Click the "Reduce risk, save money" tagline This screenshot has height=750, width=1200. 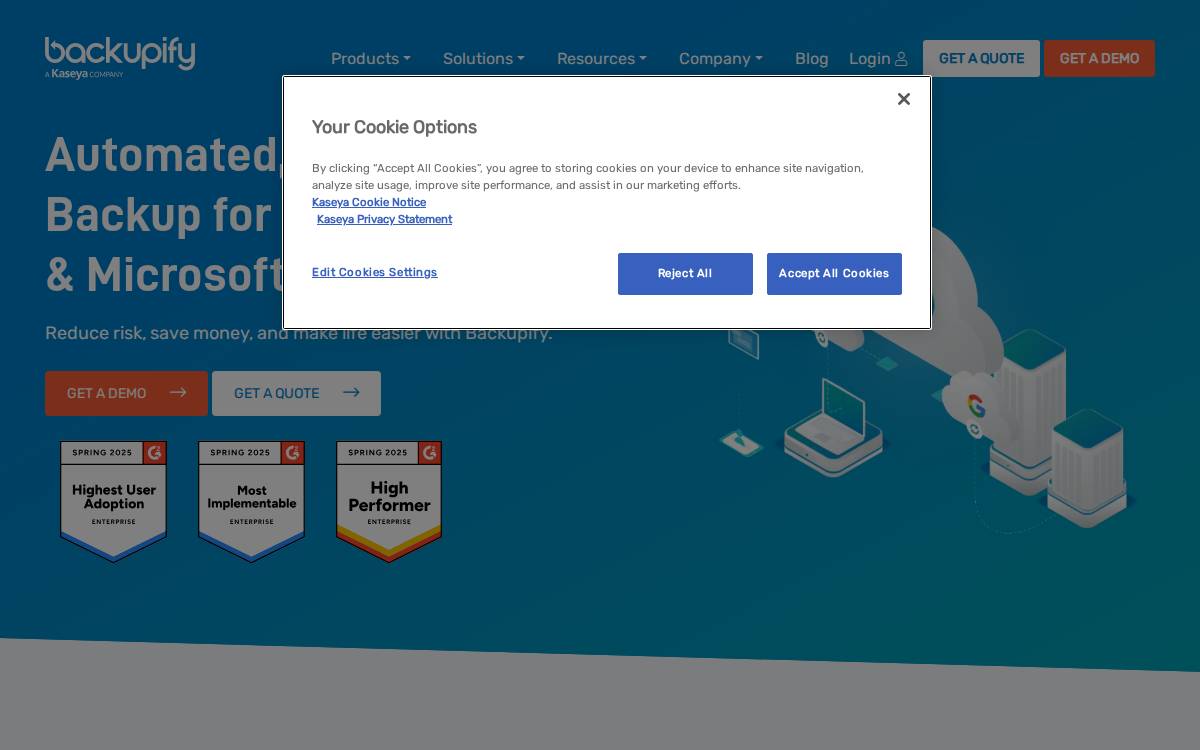point(298,333)
